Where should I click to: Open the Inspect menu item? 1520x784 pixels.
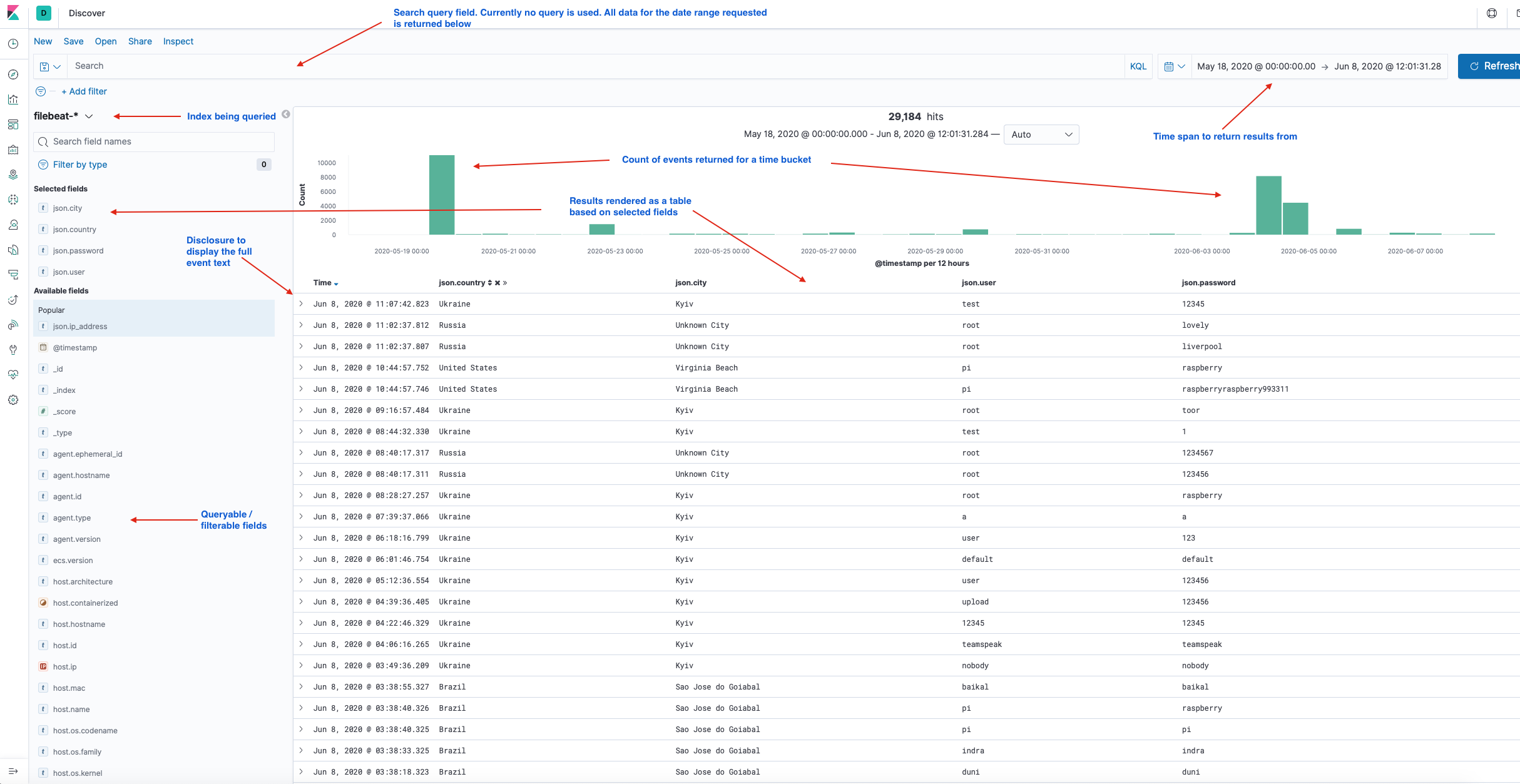pos(178,41)
